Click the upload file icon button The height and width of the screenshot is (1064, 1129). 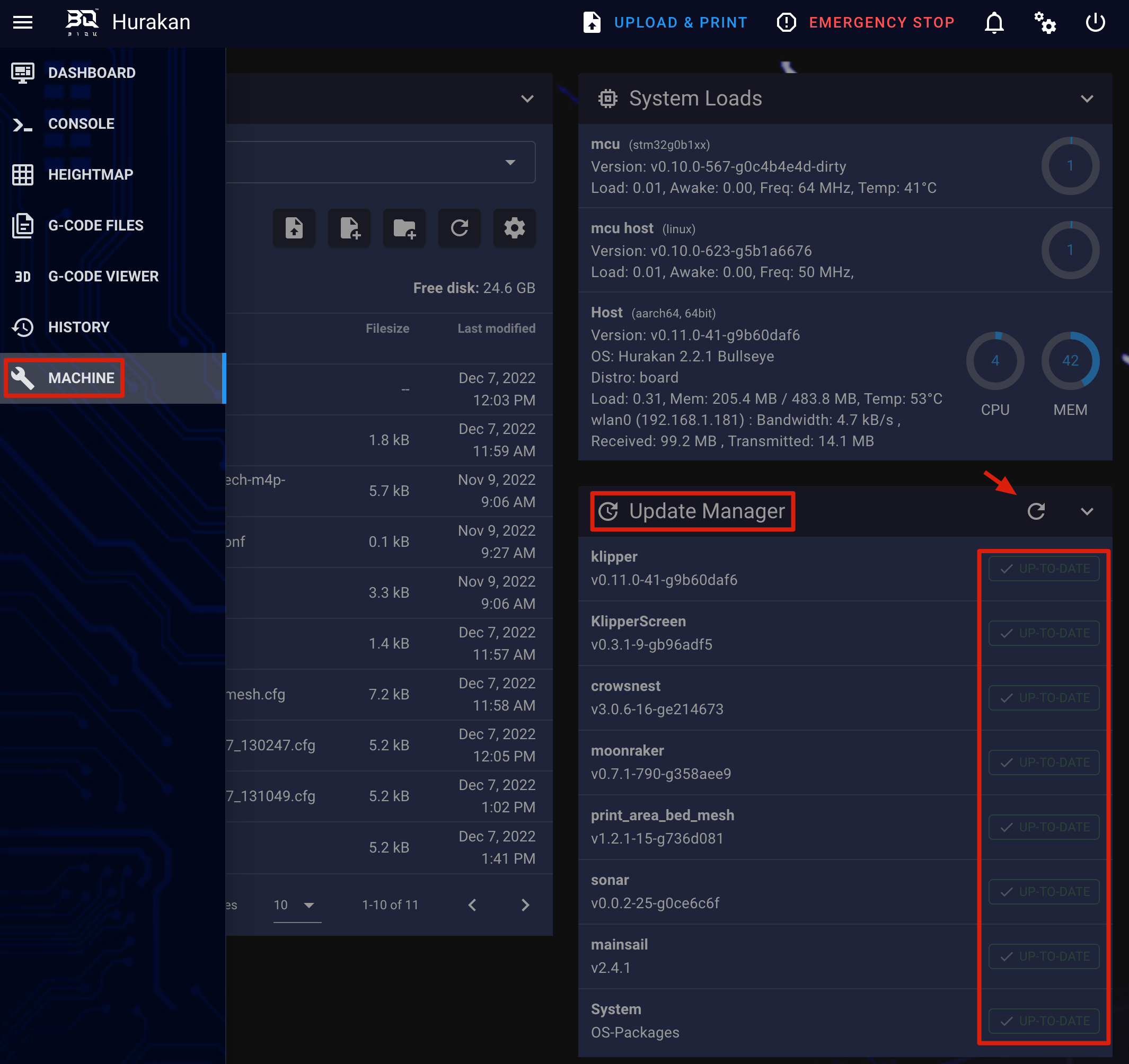pyautogui.click(x=294, y=228)
